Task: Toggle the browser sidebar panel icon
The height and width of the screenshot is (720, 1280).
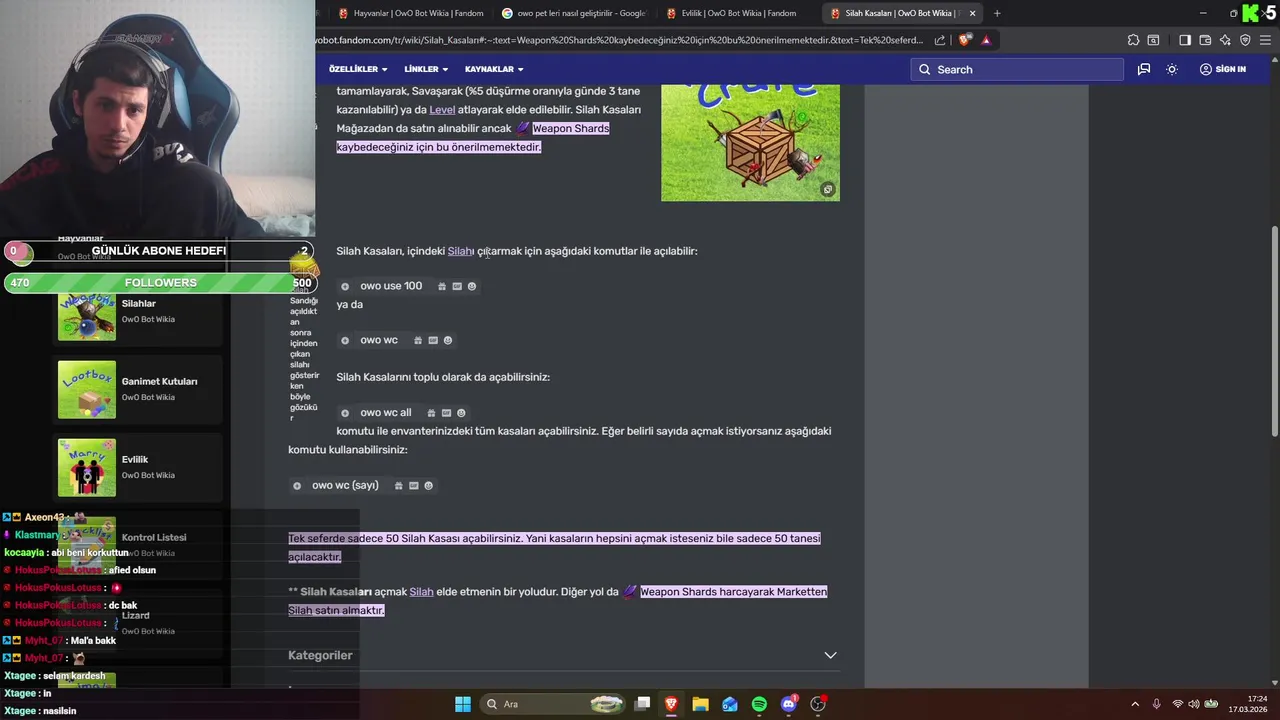Action: tap(1185, 40)
